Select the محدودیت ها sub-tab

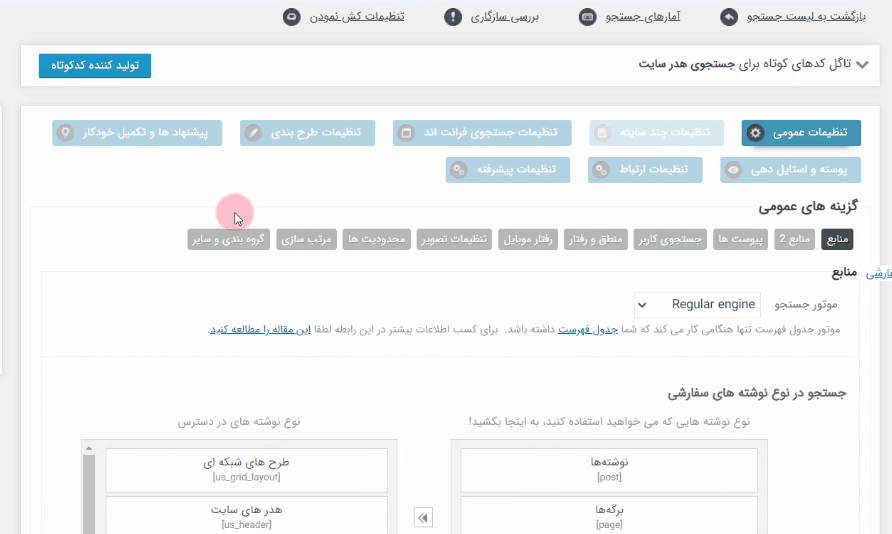(x=377, y=239)
